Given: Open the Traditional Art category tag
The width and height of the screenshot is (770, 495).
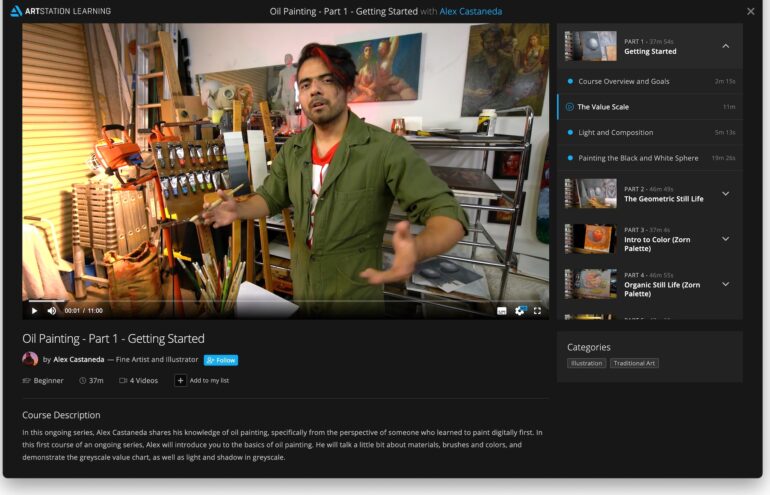Looking at the screenshot, I should coord(634,363).
